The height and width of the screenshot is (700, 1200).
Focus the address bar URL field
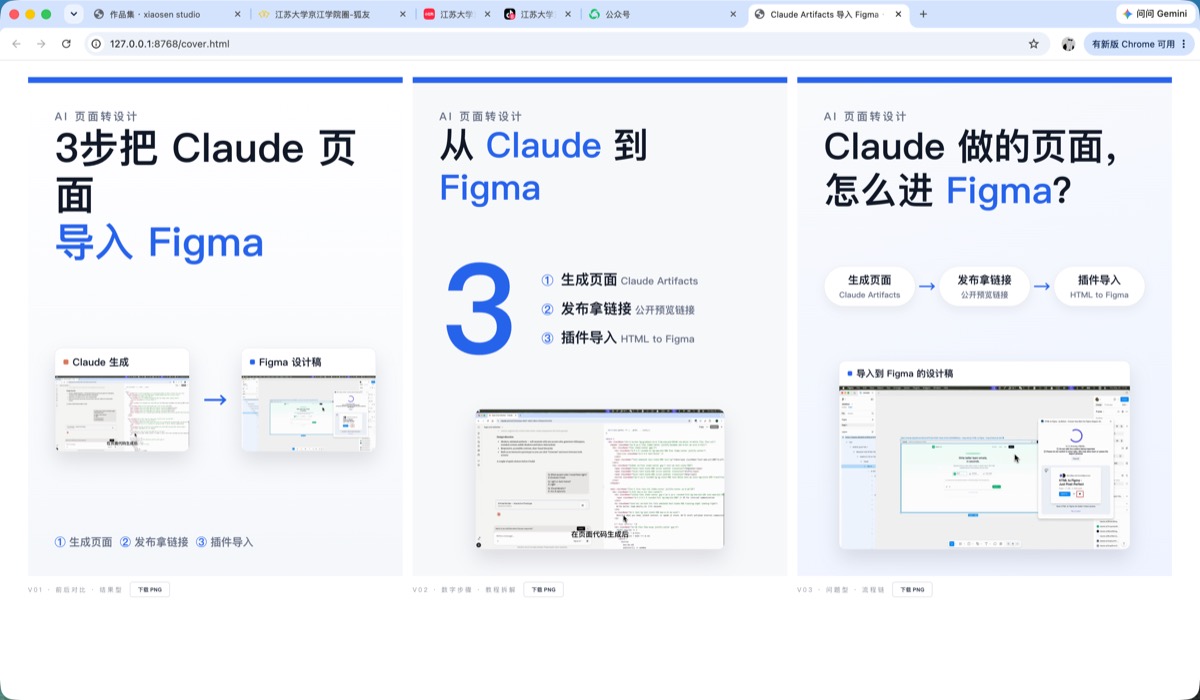[x=565, y=44]
